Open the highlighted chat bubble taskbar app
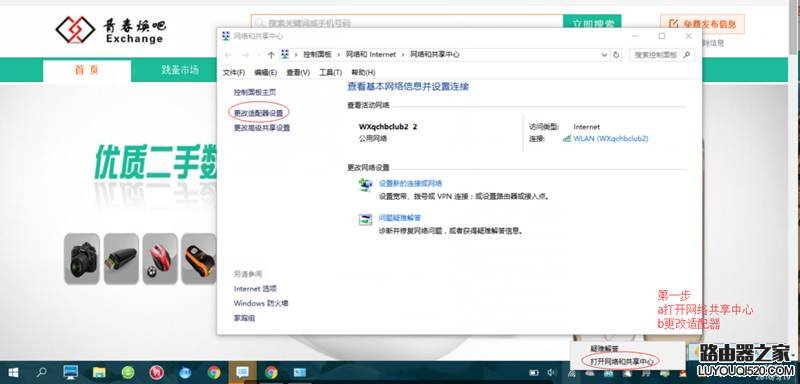 pos(242,372)
